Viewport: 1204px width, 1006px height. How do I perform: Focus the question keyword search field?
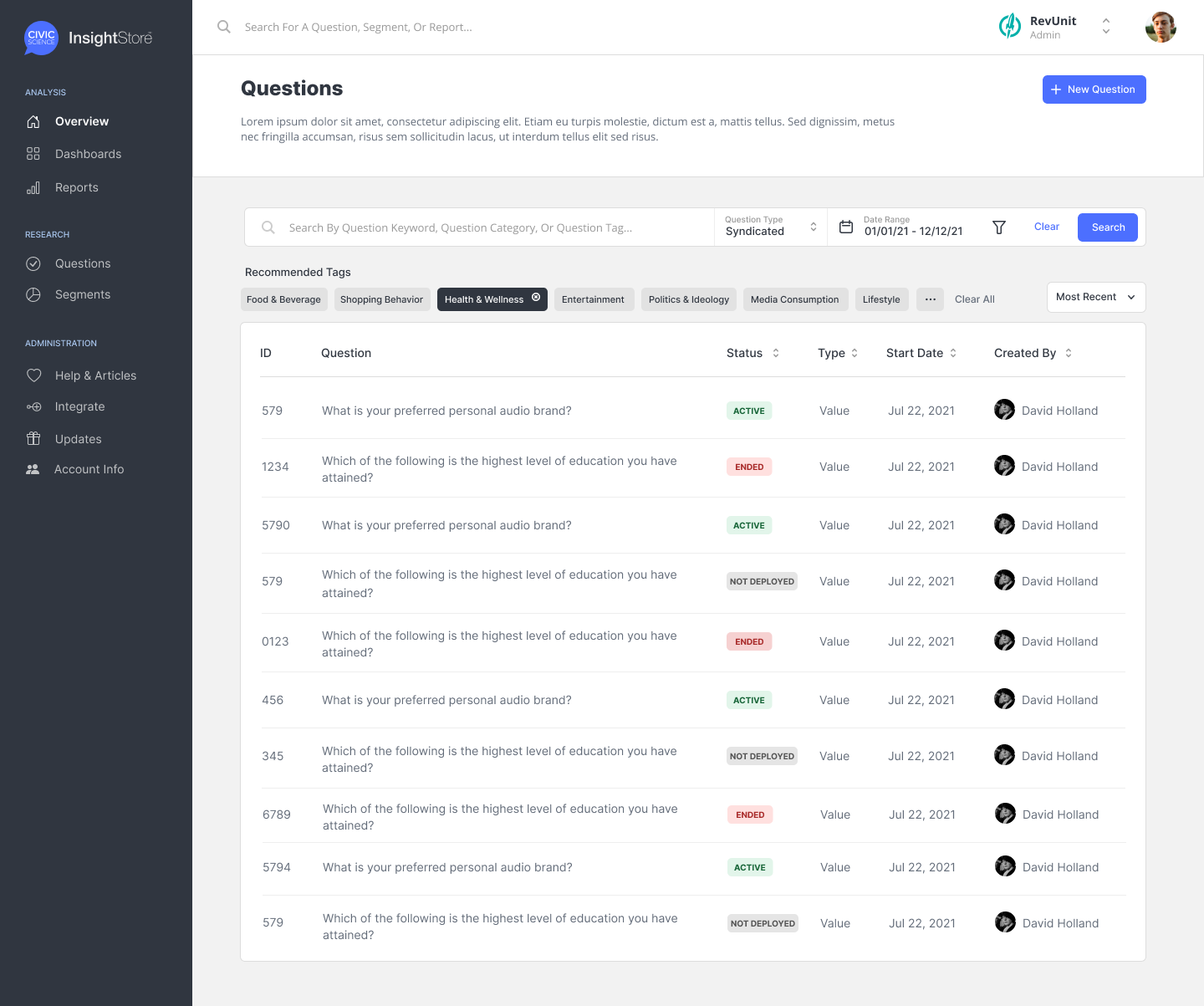[480, 227]
